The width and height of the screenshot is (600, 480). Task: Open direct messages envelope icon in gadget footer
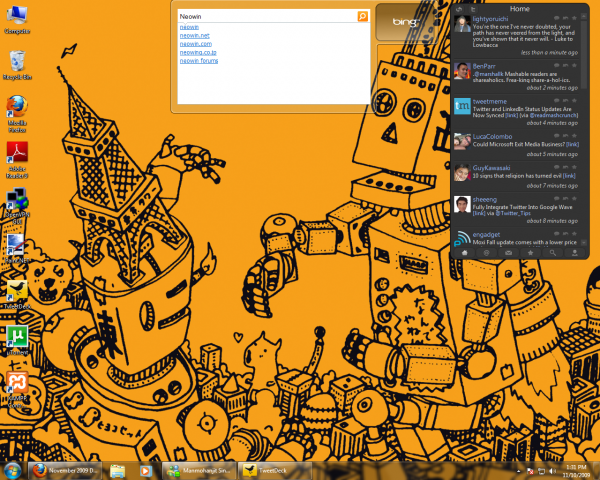click(x=508, y=253)
